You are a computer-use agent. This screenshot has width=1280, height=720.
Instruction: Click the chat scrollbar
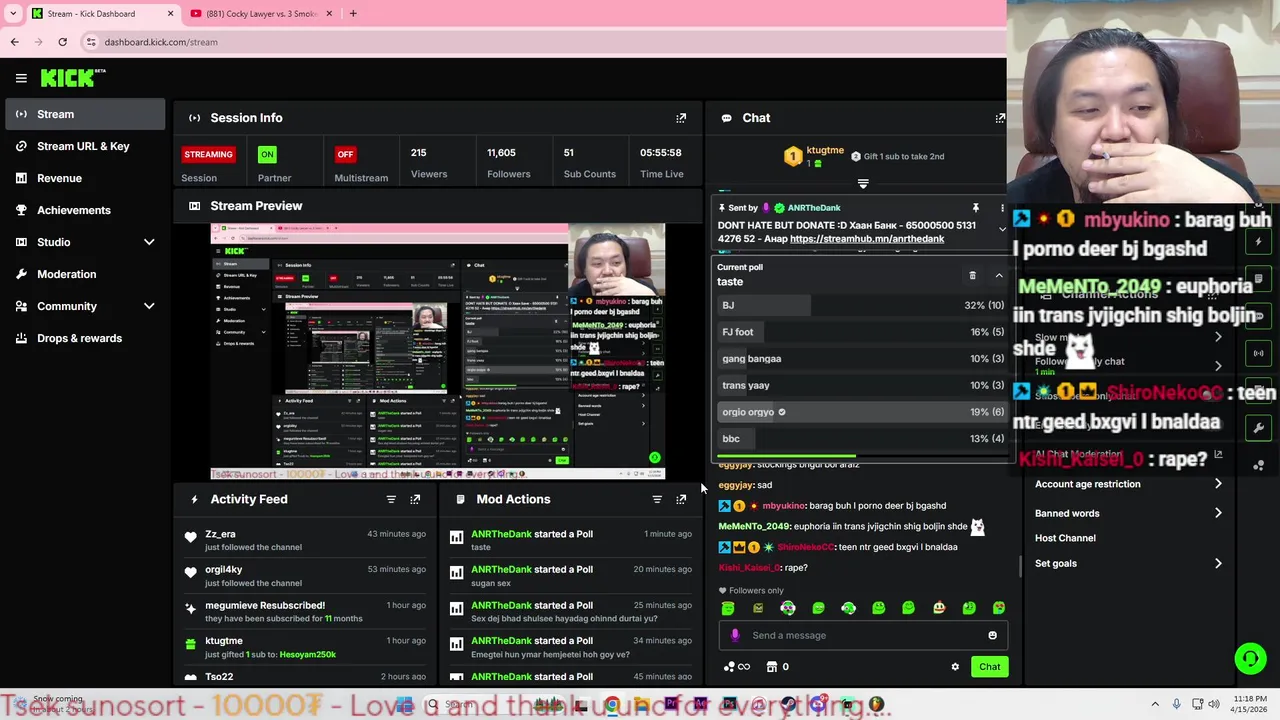point(1019,566)
